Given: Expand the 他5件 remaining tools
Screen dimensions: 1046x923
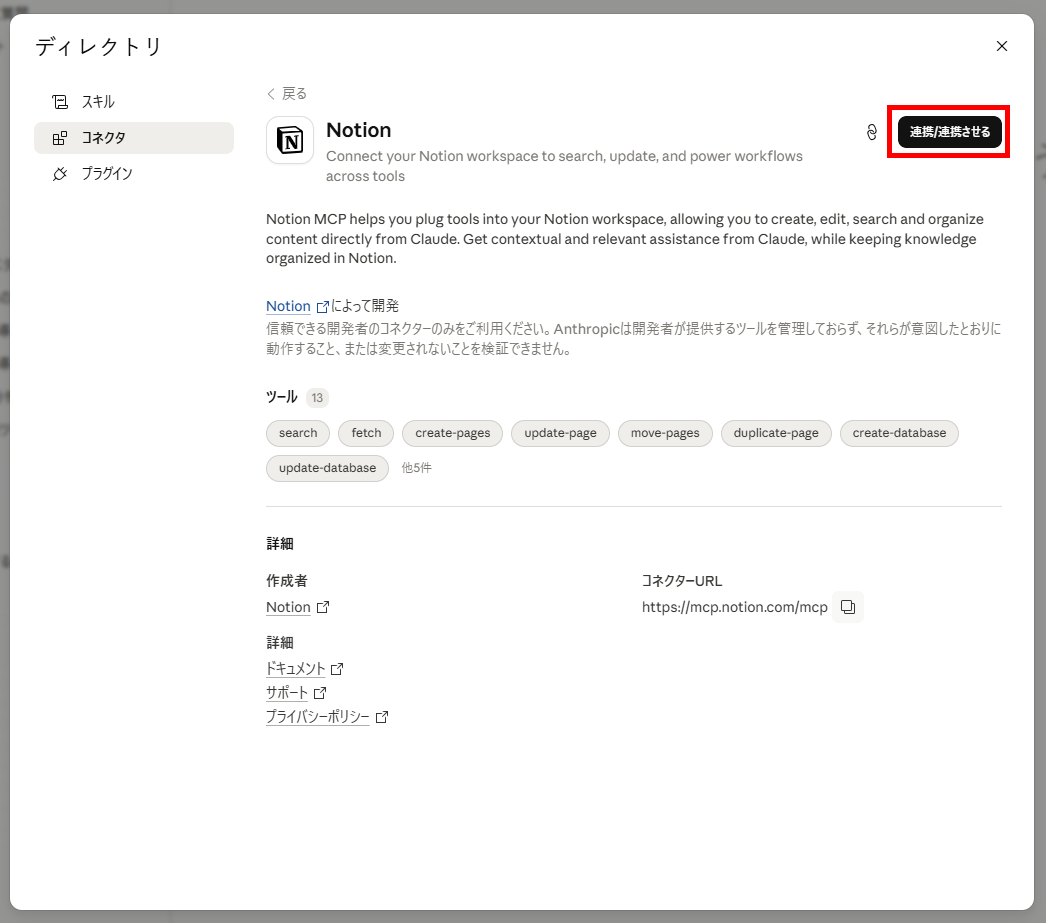Looking at the screenshot, I should pyautogui.click(x=416, y=468).
